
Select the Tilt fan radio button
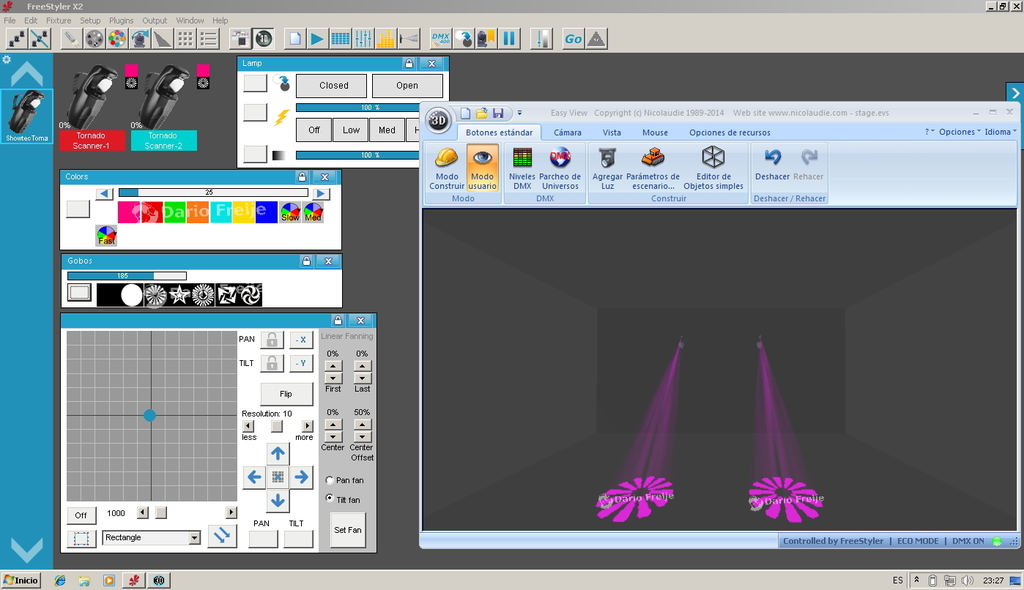(x=330, y=499)
